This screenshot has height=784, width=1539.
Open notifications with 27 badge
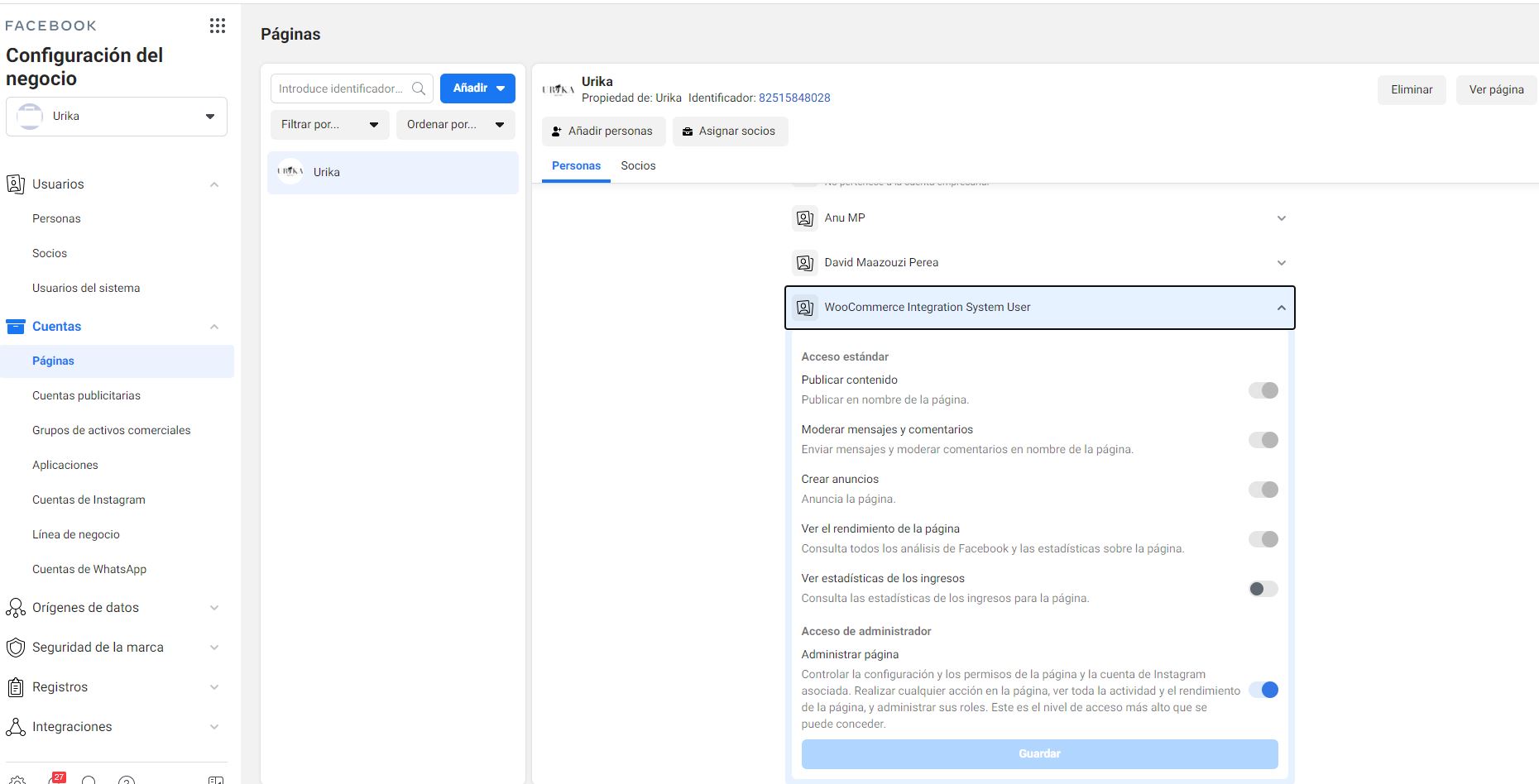click(x=55, y=778)
